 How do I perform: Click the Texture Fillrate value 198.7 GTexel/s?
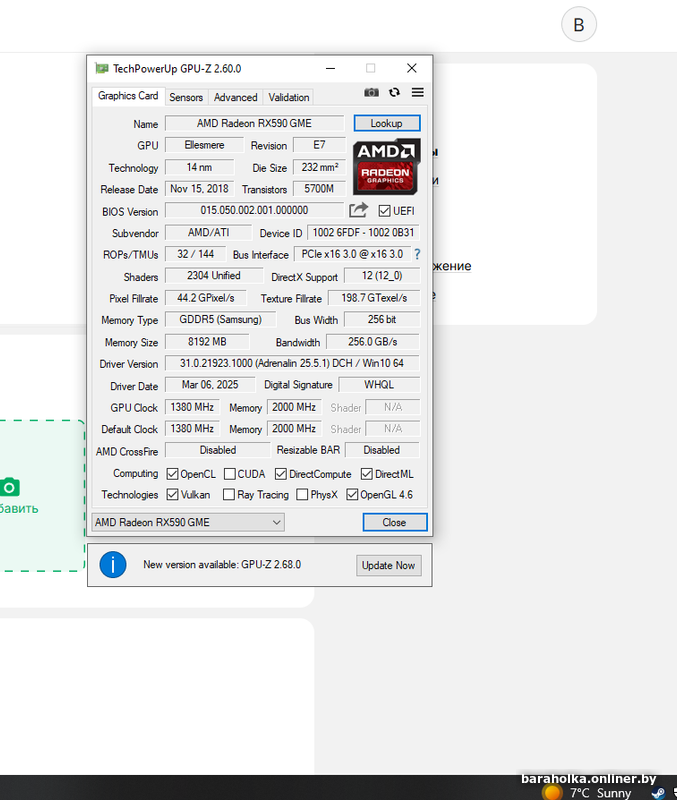tap(374, 298)
